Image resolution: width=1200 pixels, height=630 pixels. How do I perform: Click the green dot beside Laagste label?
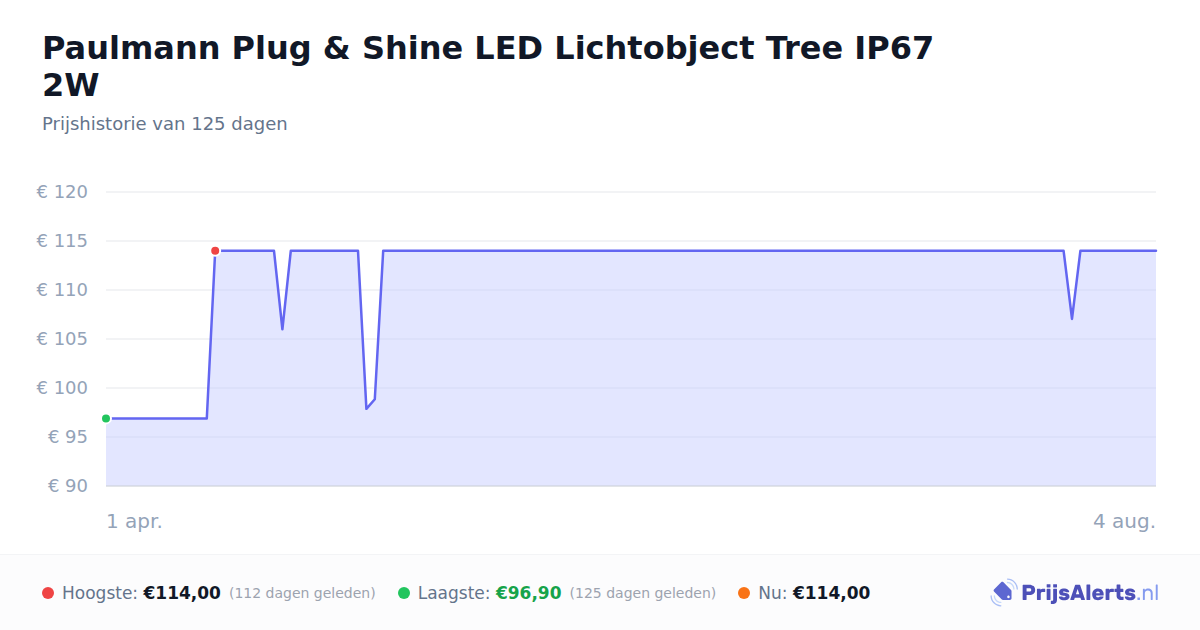404,593
